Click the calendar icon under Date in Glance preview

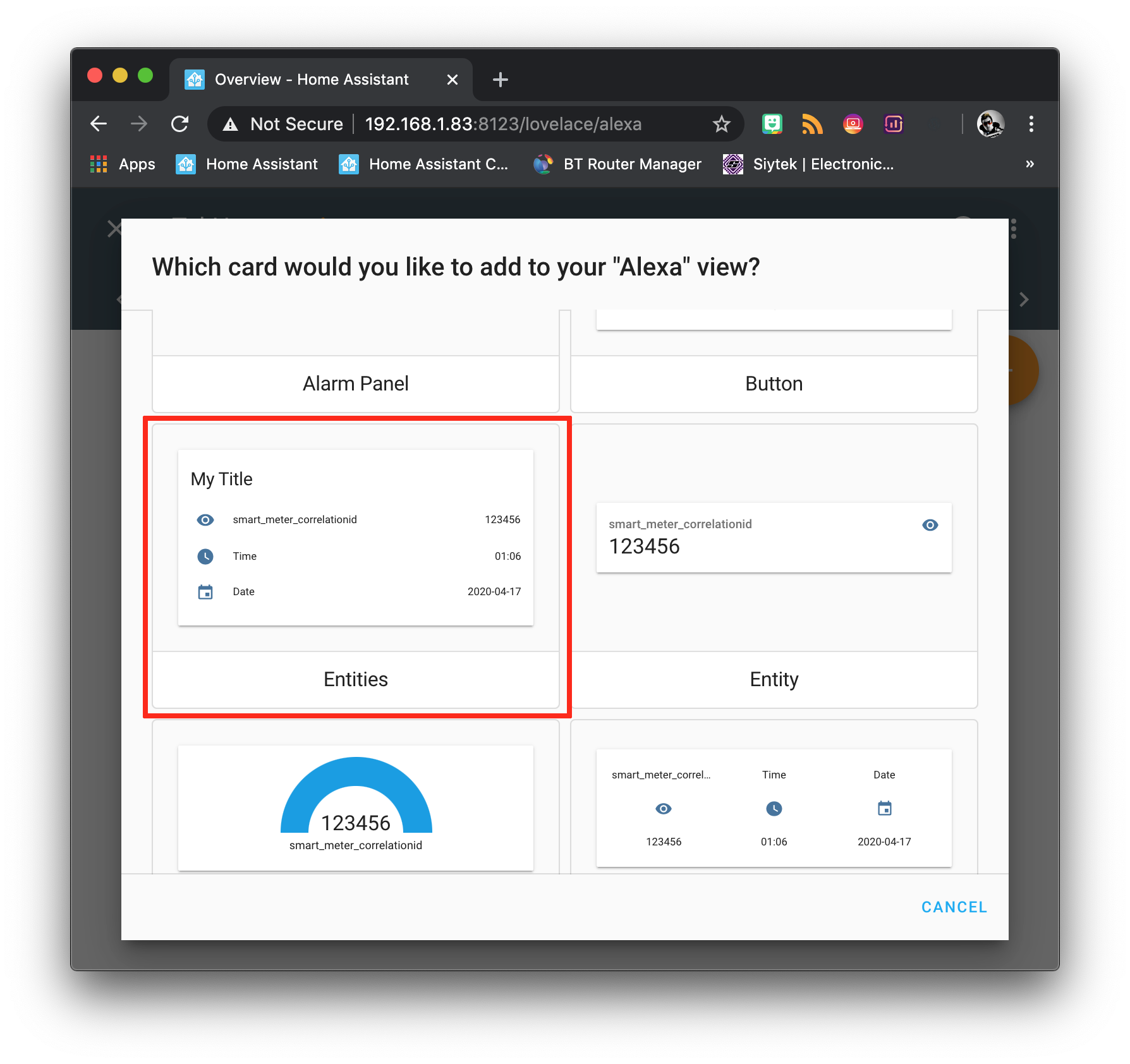(884, 808)
